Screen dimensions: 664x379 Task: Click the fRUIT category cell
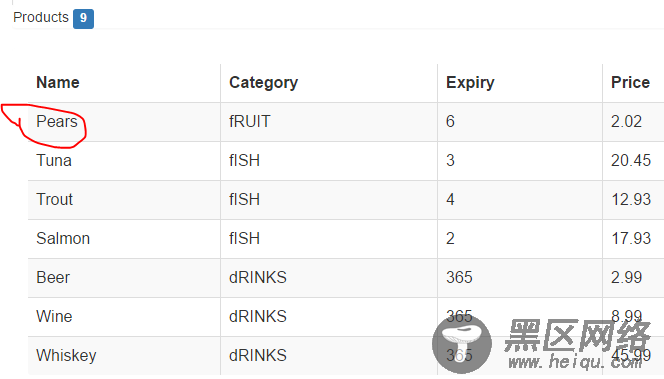pos(249,122)
